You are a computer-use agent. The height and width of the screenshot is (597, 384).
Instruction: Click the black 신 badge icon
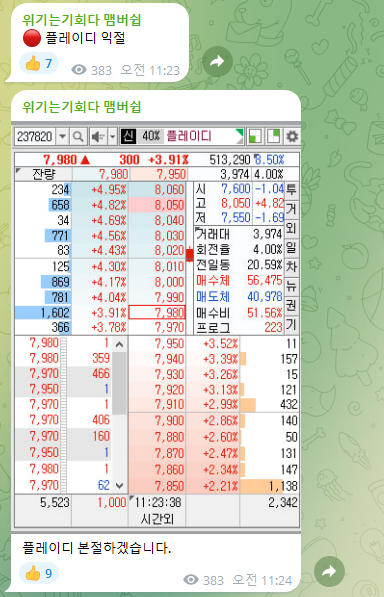128,136
